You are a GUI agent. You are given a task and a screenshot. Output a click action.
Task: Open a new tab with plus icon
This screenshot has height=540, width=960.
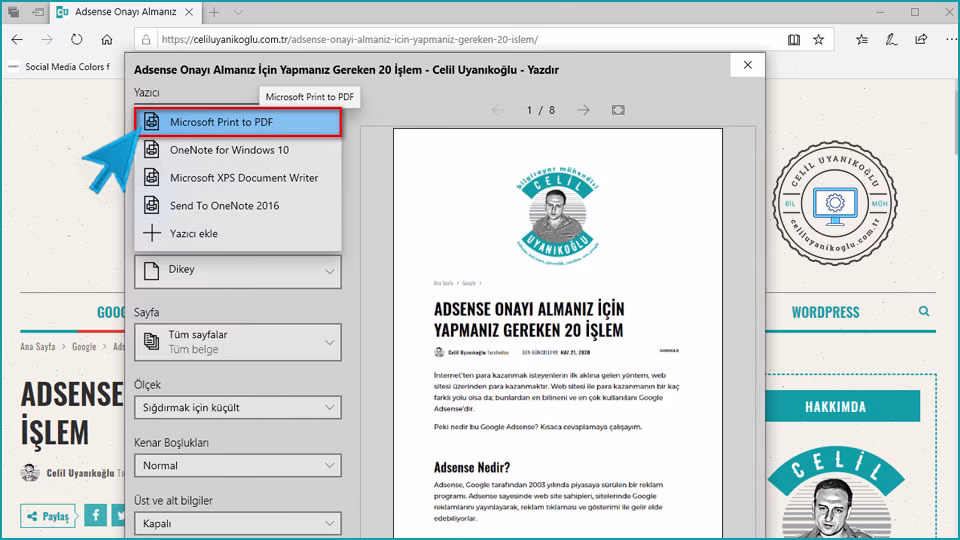coord(214,12)
